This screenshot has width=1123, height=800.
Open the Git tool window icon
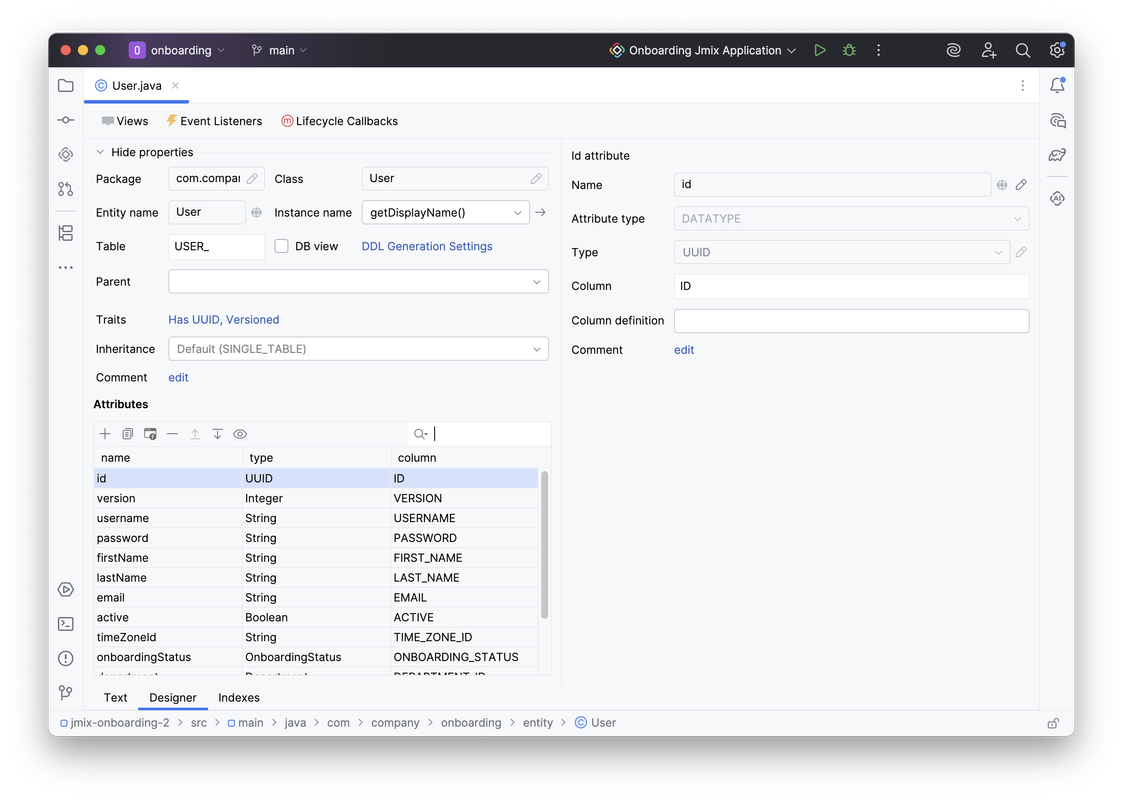coord(66,693)
